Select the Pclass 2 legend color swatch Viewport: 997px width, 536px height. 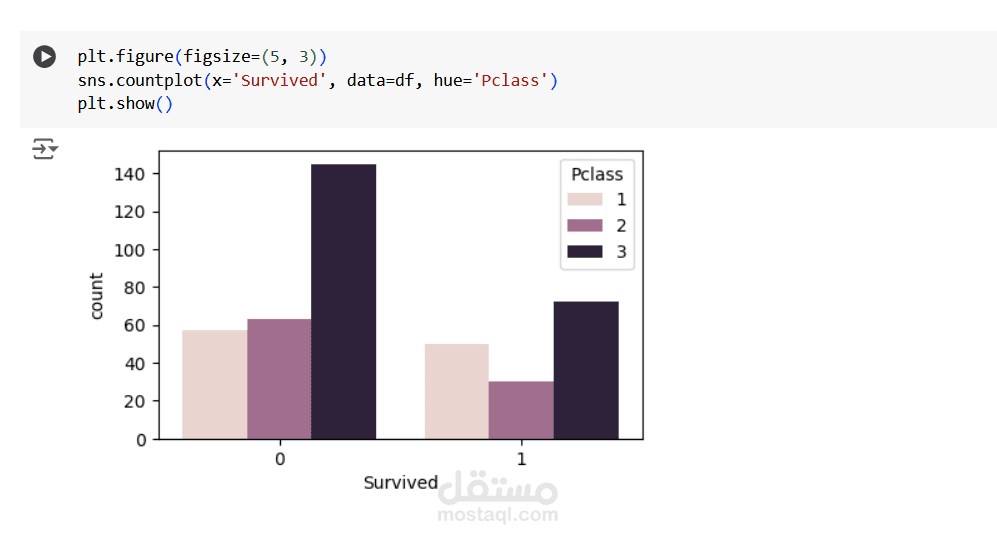pos(585,226)
